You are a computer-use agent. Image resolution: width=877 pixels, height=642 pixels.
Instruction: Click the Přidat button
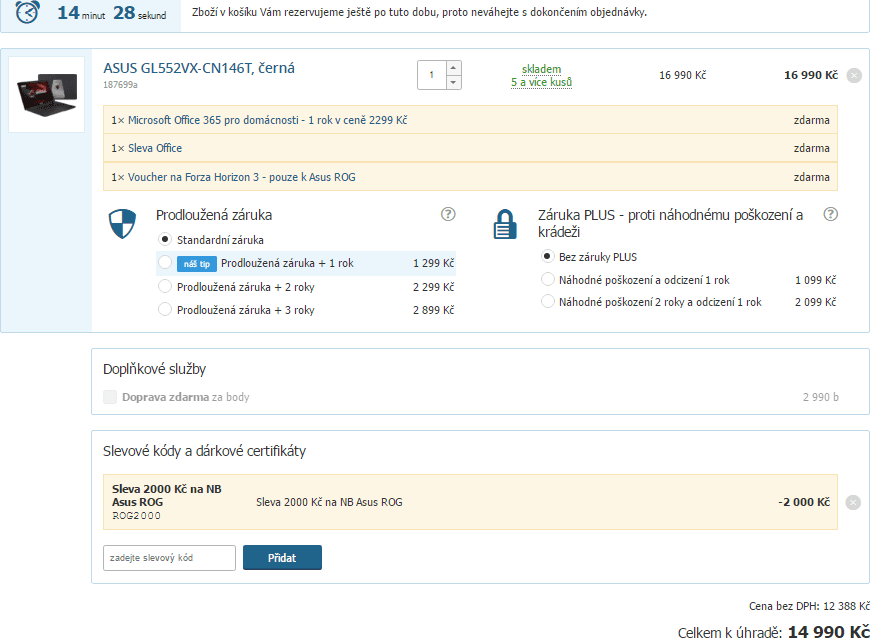click(282, 558)
